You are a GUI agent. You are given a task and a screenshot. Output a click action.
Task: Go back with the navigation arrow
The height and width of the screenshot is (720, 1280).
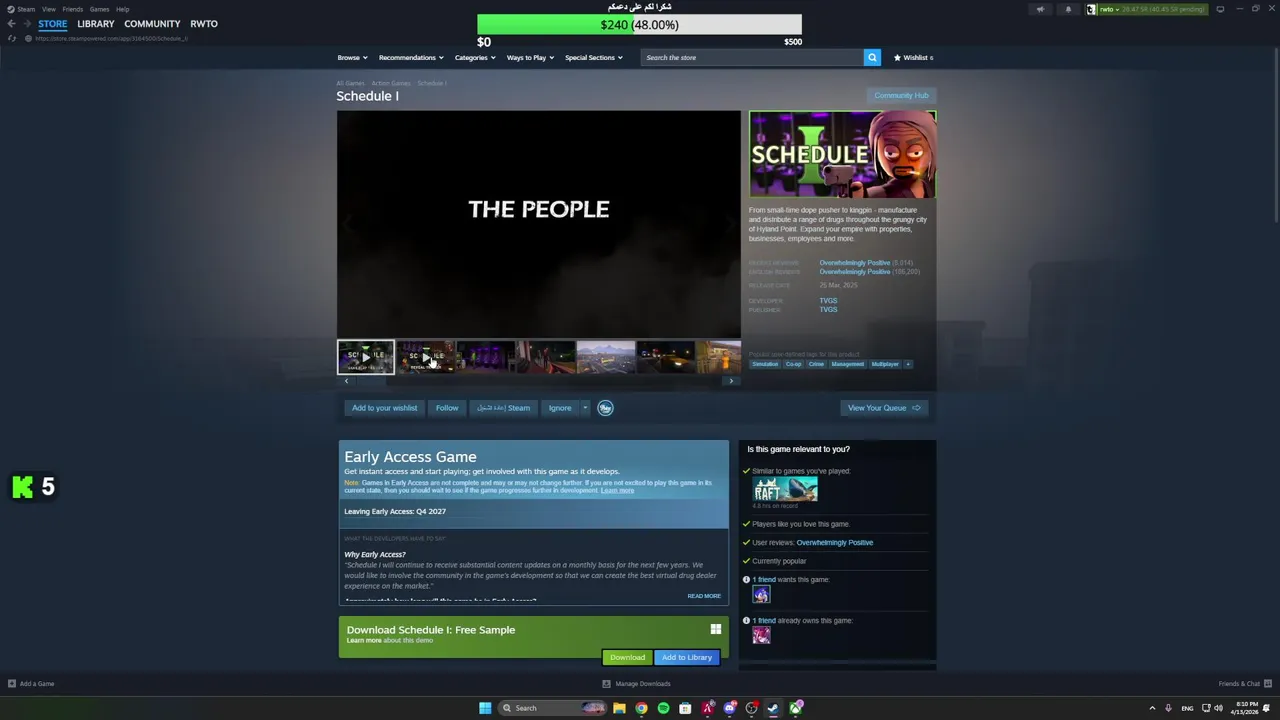[11, 24]
